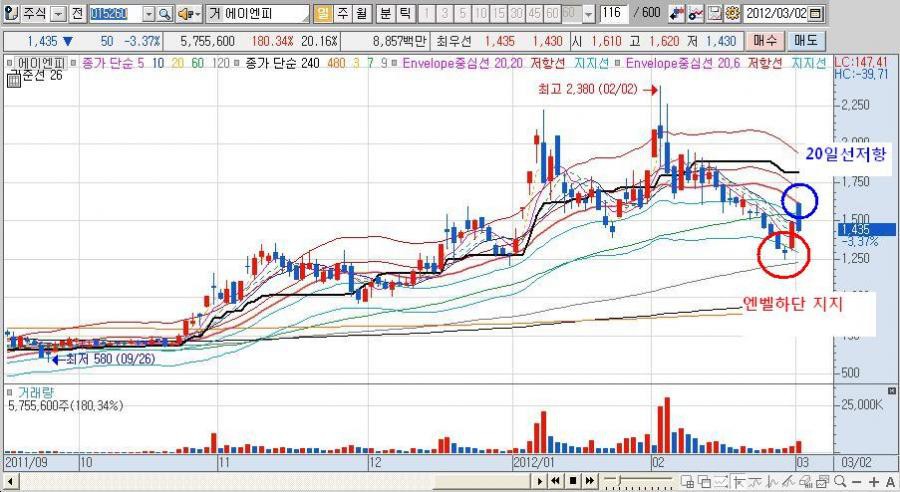The image size is (900, 492).
Task: Open chart settings gear icon
Action: 732,14
